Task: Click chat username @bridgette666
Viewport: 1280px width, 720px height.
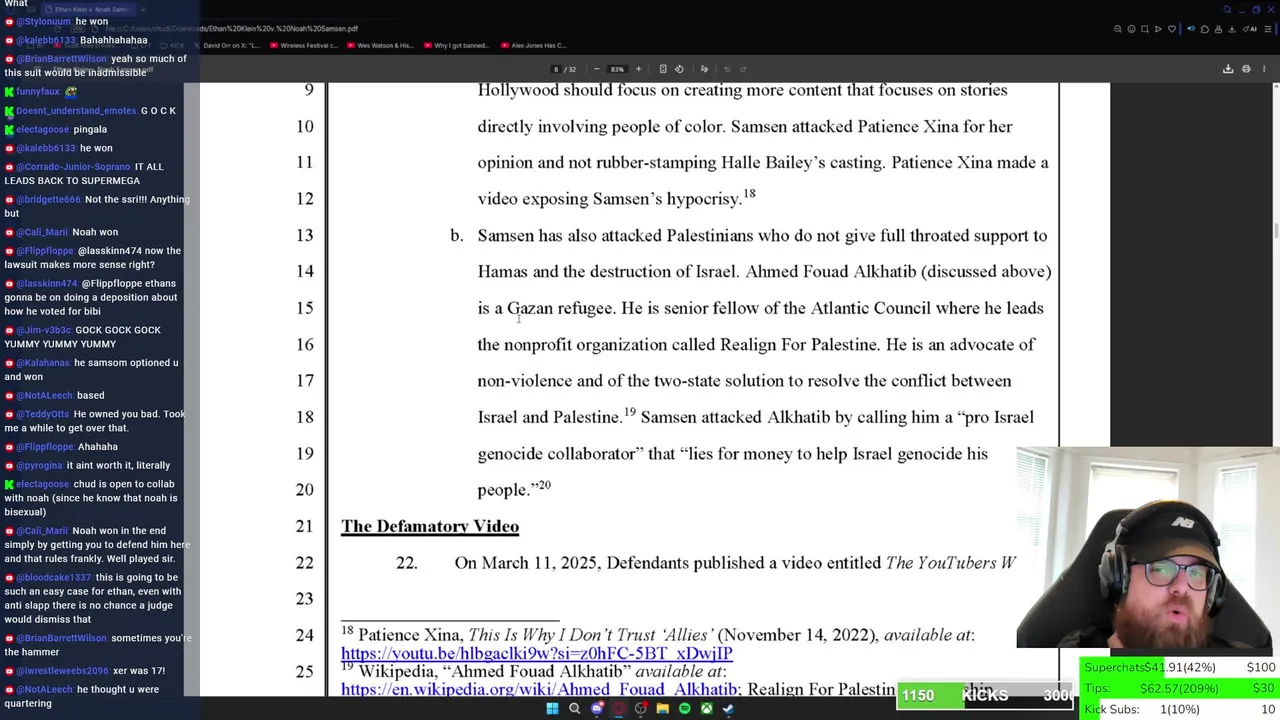Action: 48,200
